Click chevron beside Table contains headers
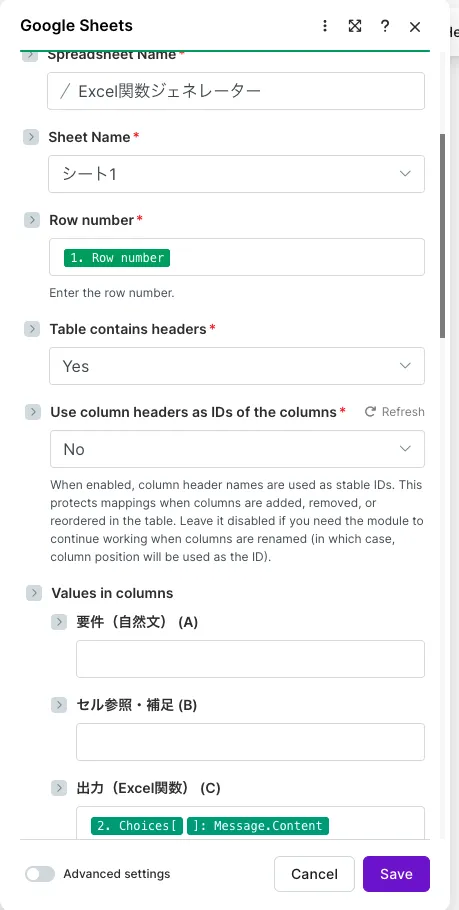 [x=32, y=329]
